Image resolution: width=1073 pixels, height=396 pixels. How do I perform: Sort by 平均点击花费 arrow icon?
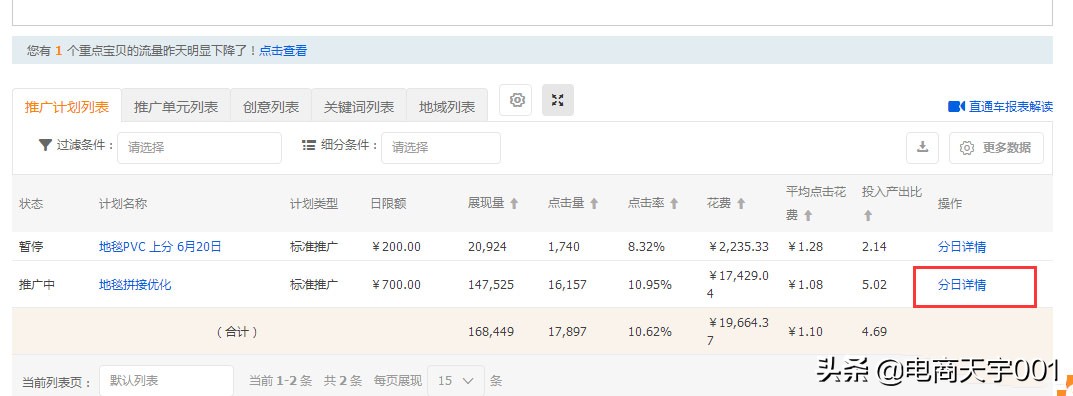[x=807, y=215]
